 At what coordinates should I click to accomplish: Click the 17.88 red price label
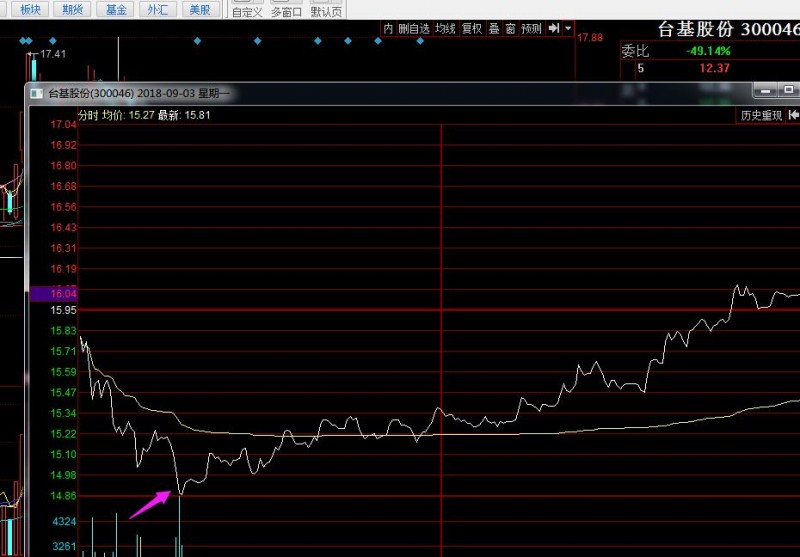tap(590, 38)
